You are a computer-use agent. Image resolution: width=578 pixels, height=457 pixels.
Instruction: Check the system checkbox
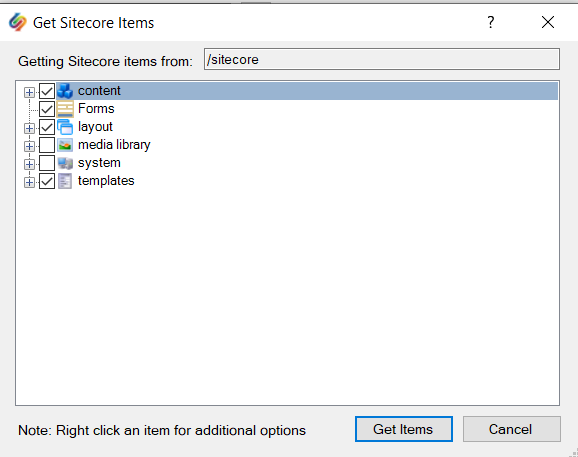pos(47,163)
